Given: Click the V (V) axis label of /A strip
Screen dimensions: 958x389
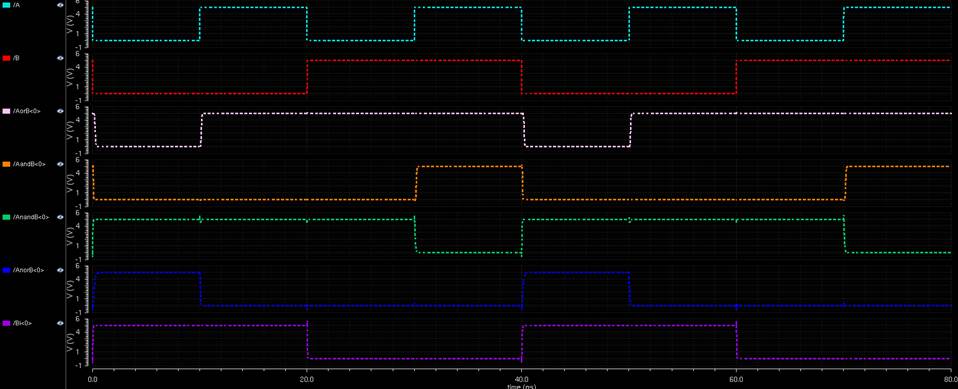Looking at the screenshot, I should point(70,23).
